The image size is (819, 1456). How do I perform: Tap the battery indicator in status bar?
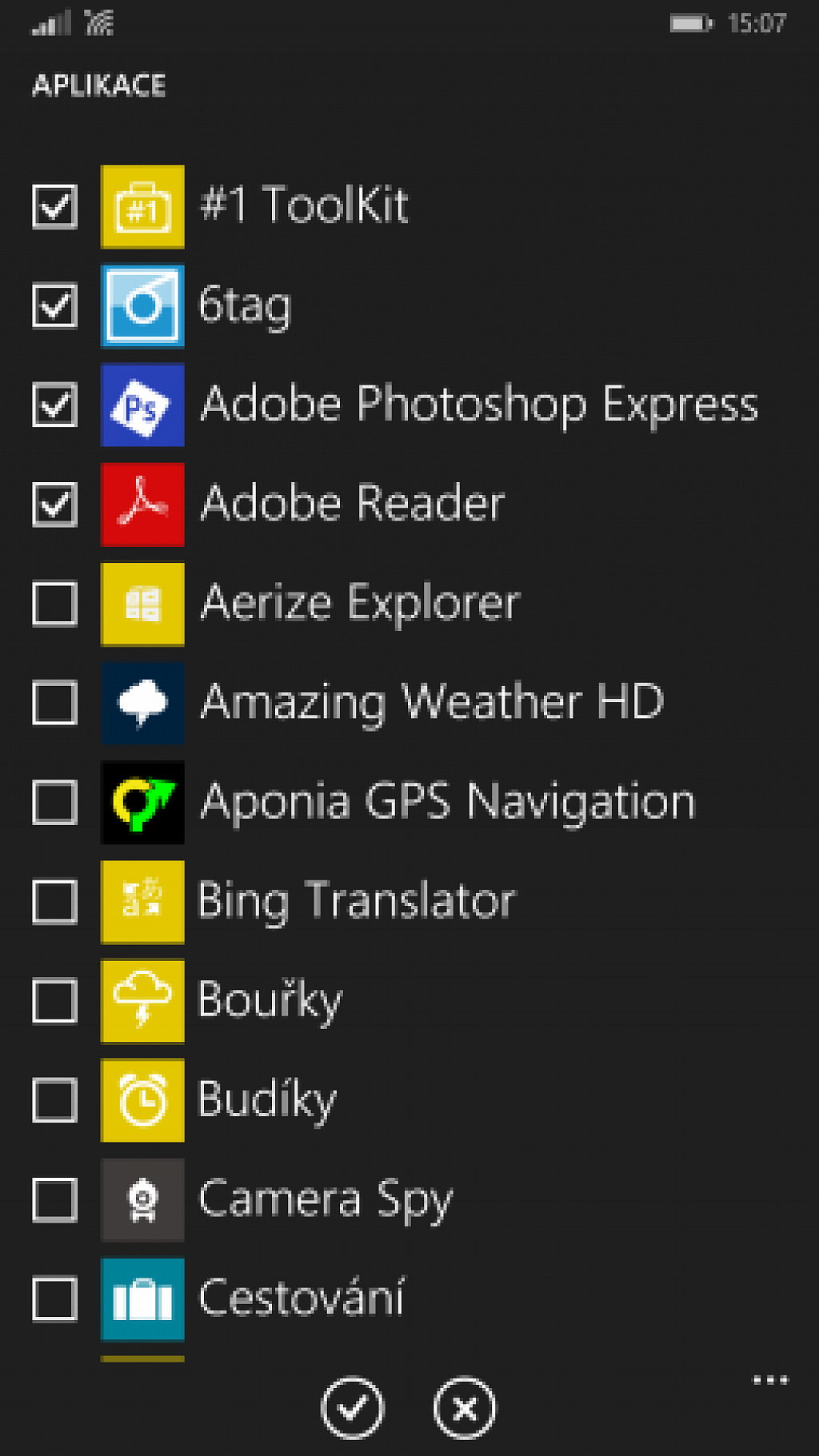691,23
